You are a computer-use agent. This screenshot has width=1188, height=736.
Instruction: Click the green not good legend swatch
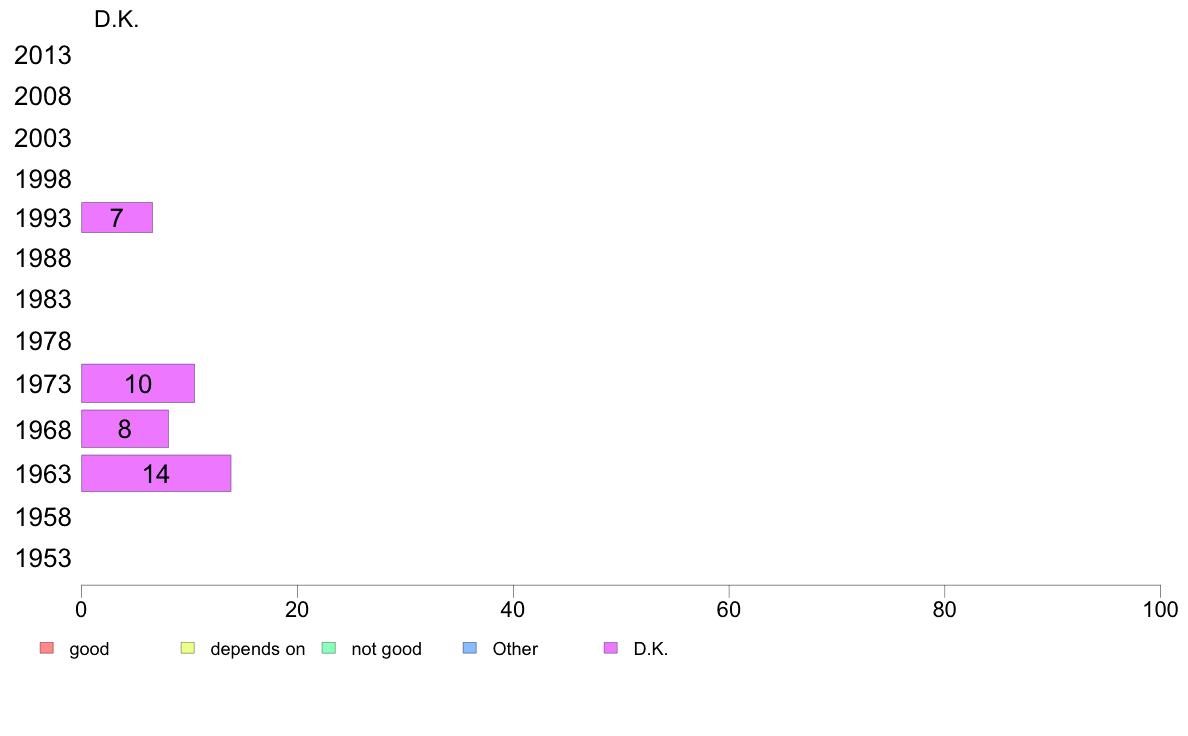[329, 648]
